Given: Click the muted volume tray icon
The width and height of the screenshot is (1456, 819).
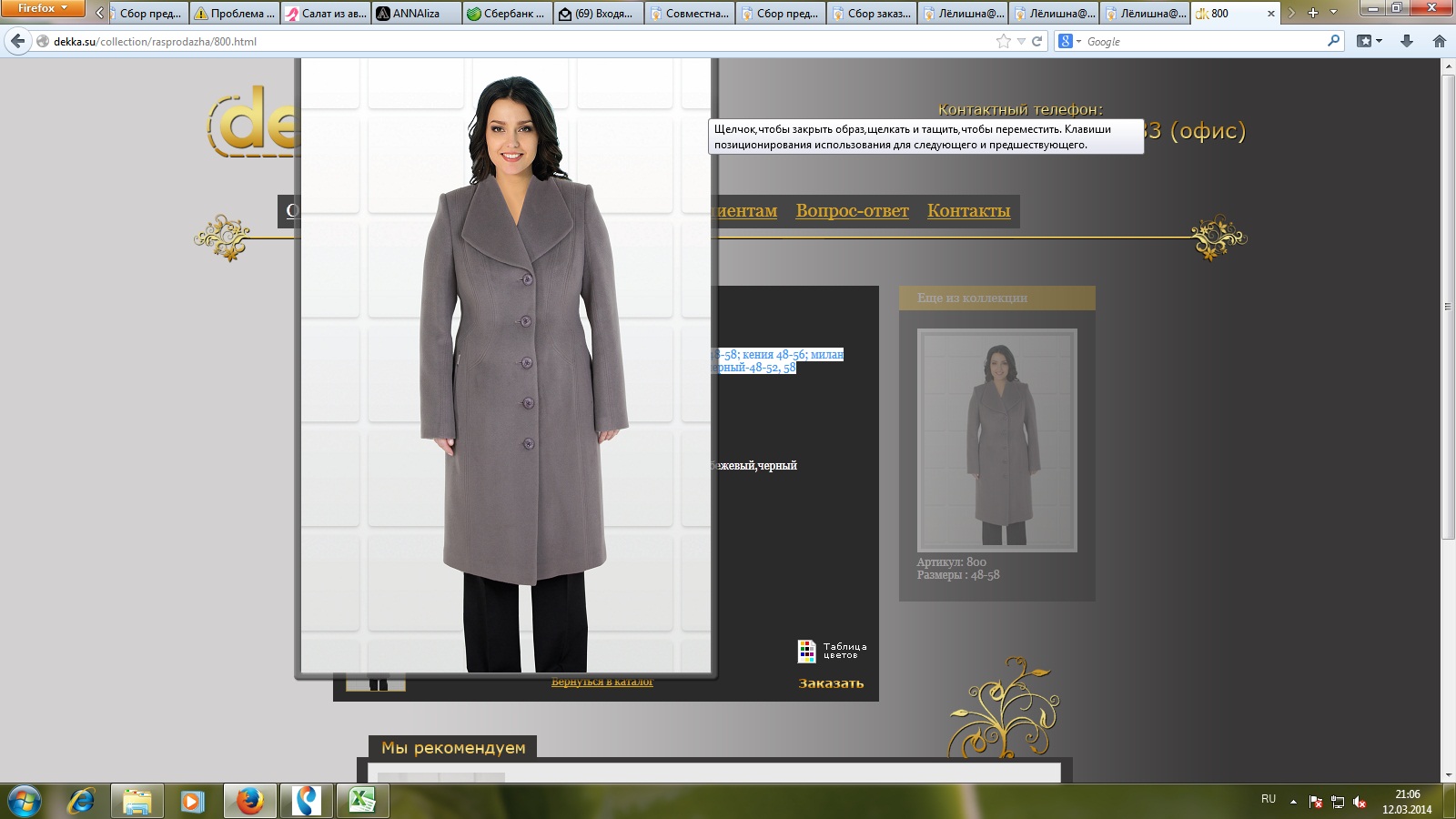Looking at the screenshot, I should (x=1360, y=802).
